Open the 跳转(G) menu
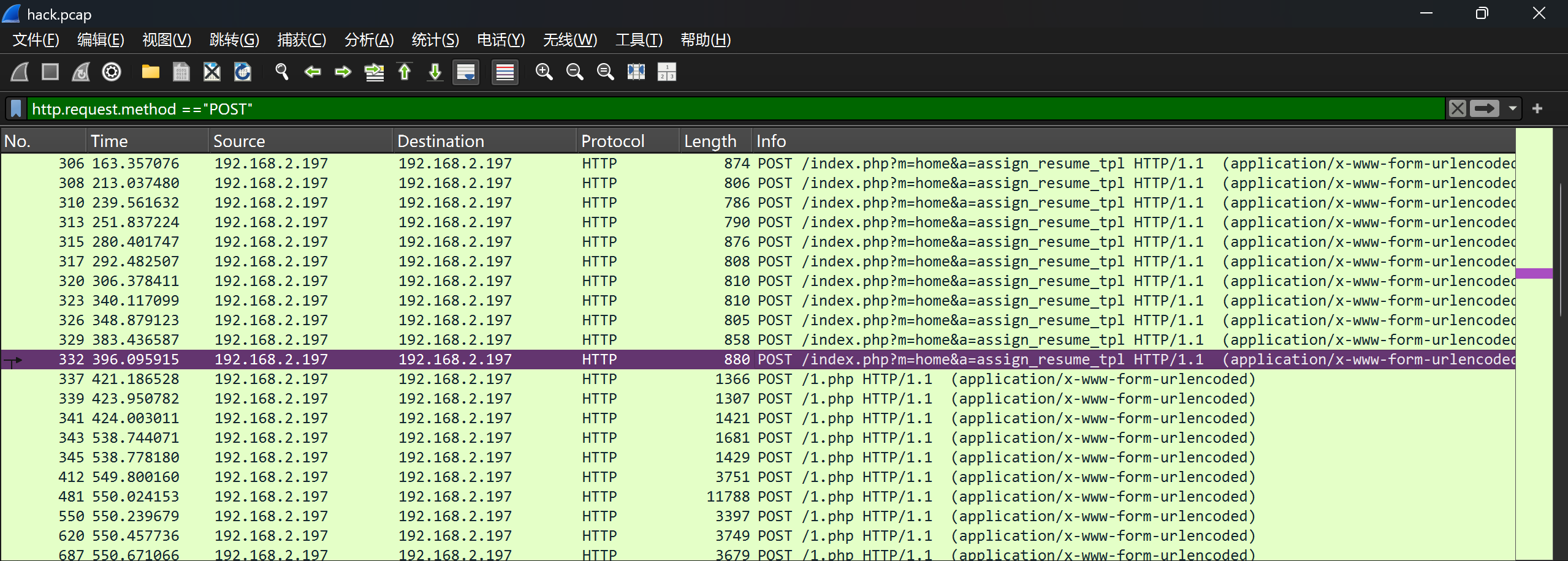Screen dimensions: 1568x561 tap(234, 40)
